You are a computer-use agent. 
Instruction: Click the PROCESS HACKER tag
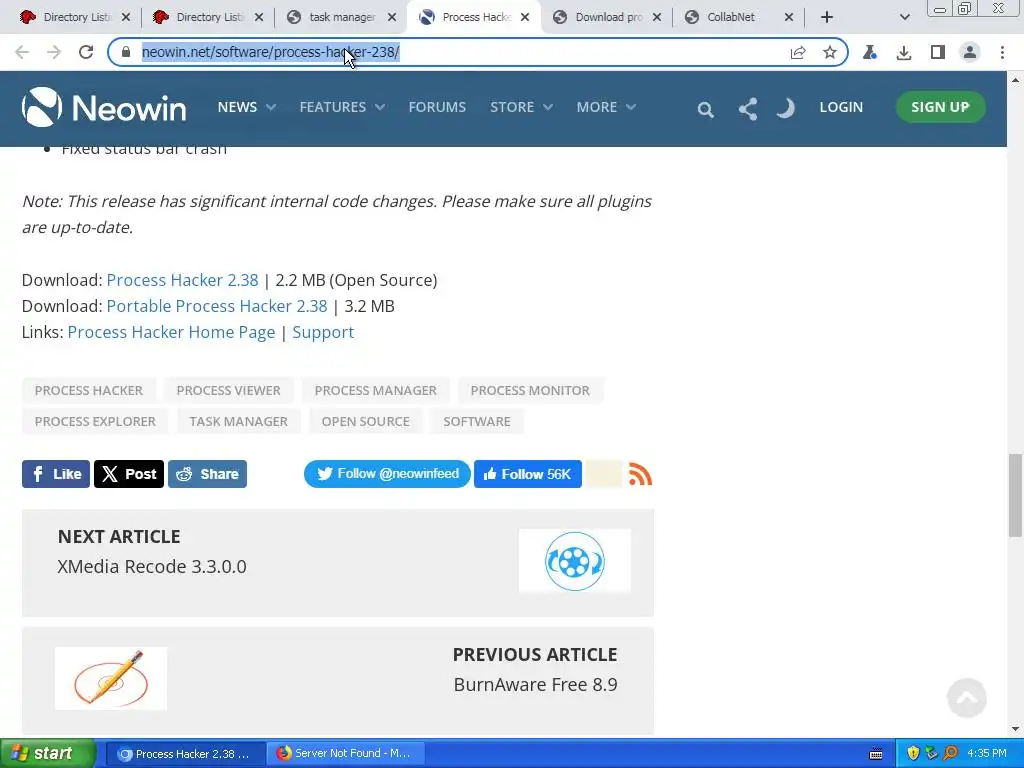[x=89, y=391]
